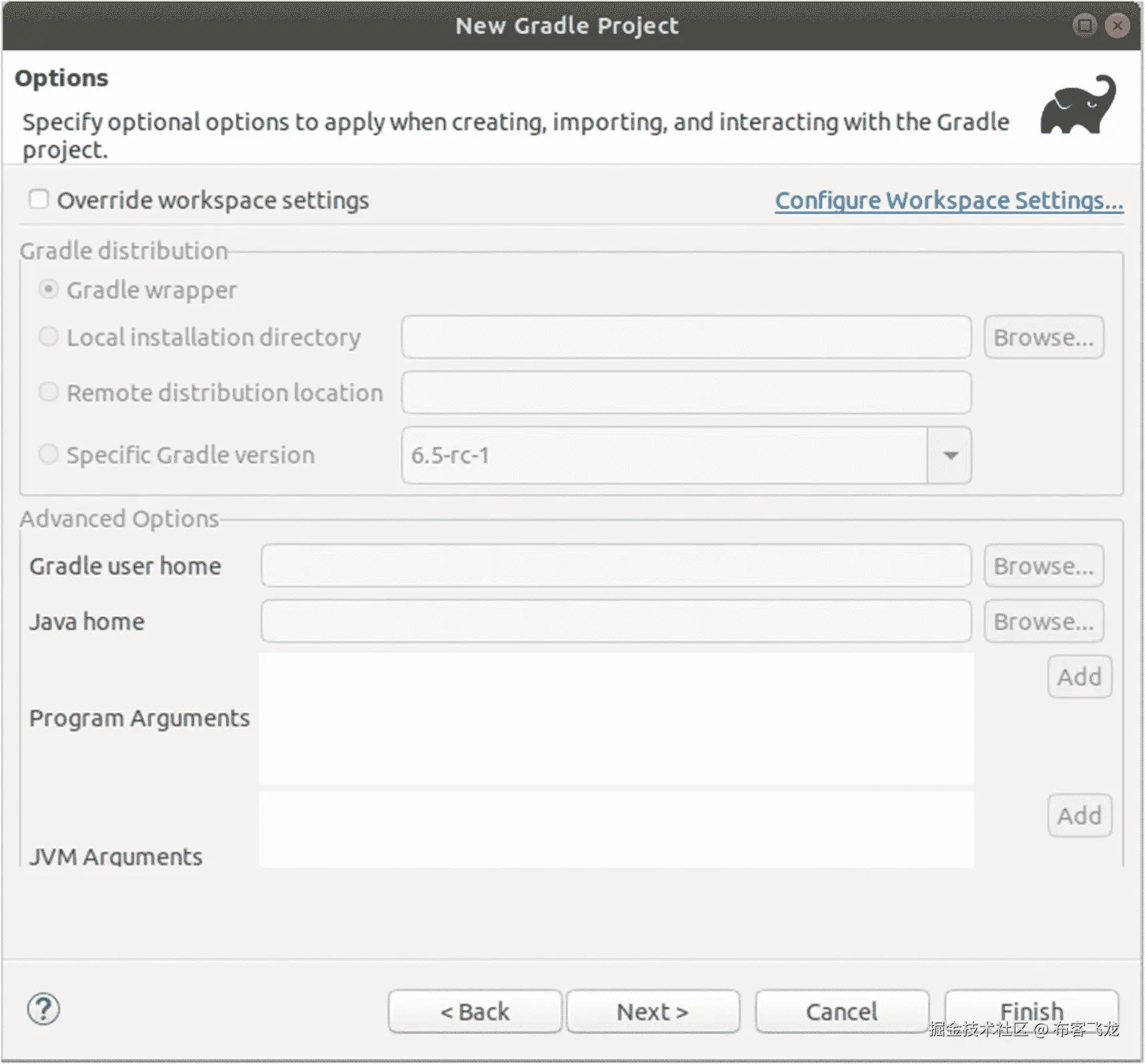Go back with the Back button
This screenshot has width=1145, height=1064.
point(475,1012)
